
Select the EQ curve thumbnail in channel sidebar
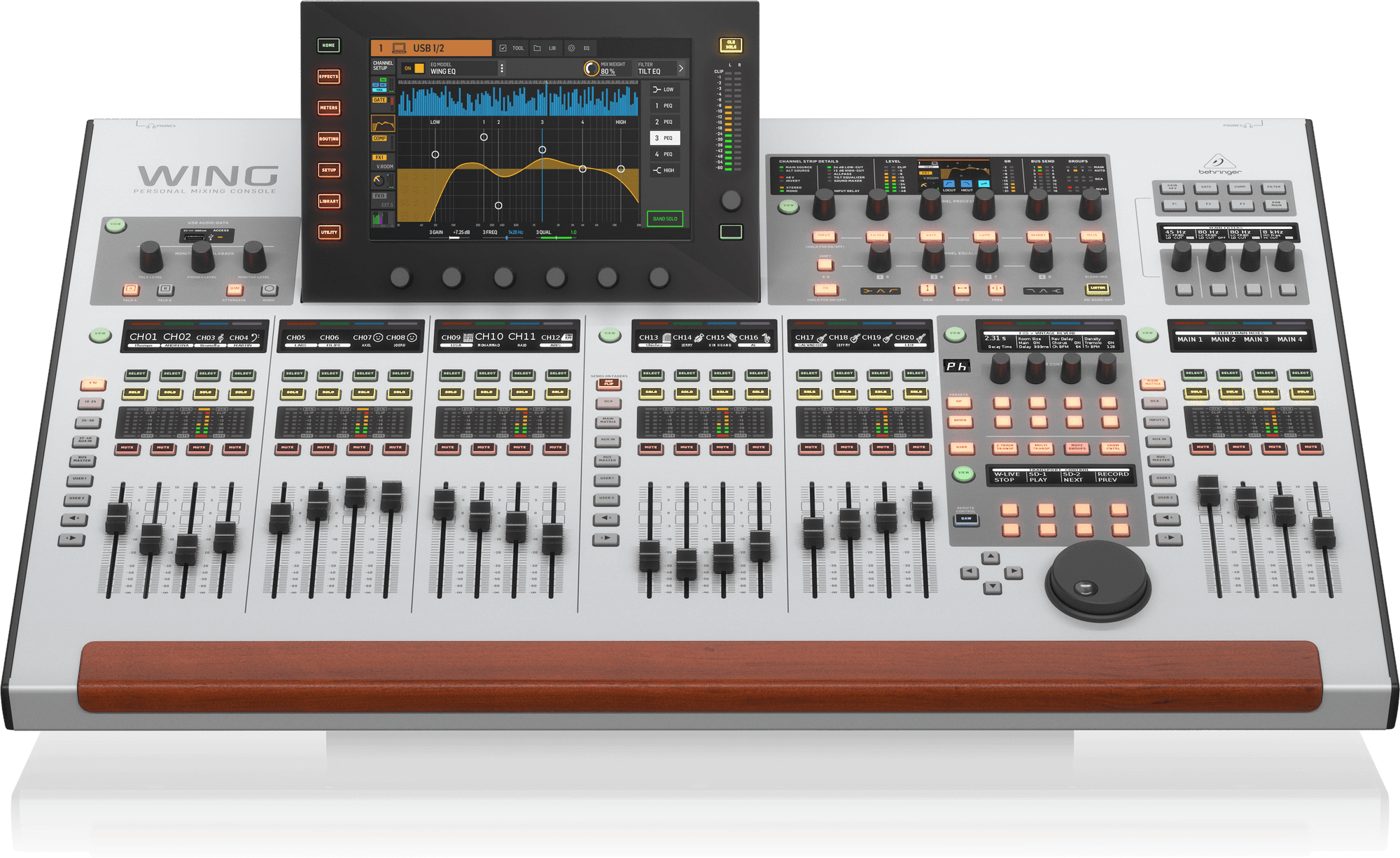pyautogui.click(x=382, y=124)
